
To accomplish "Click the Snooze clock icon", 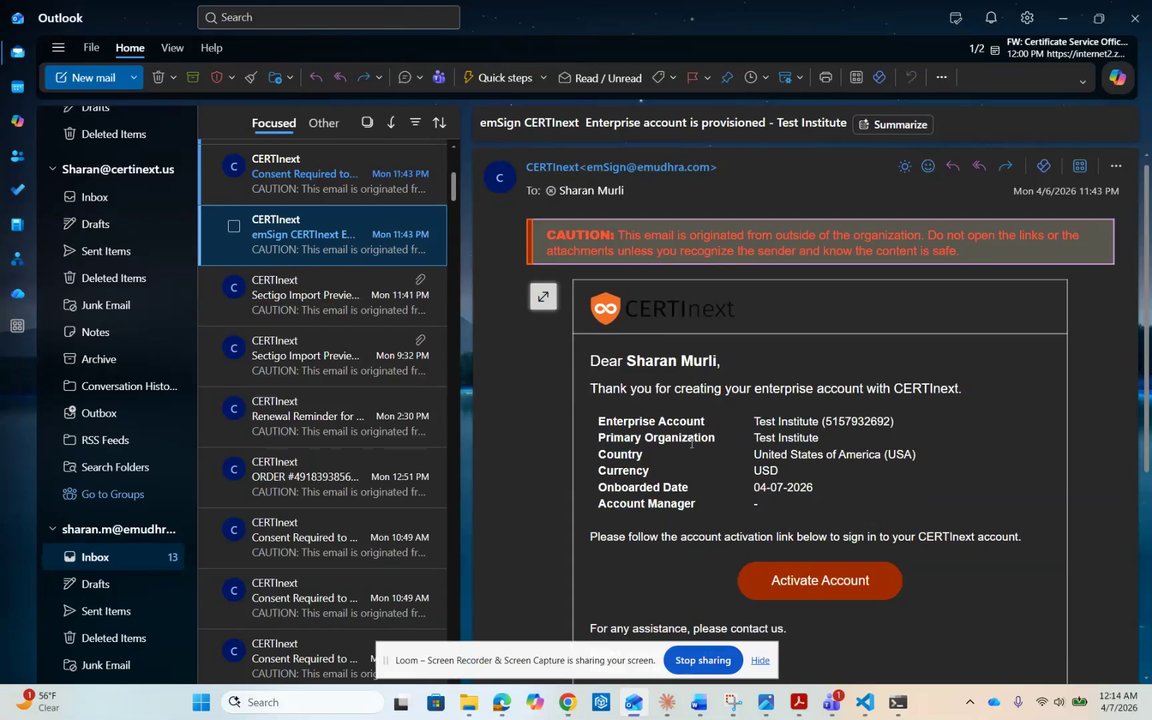I will tap(751, 77).
